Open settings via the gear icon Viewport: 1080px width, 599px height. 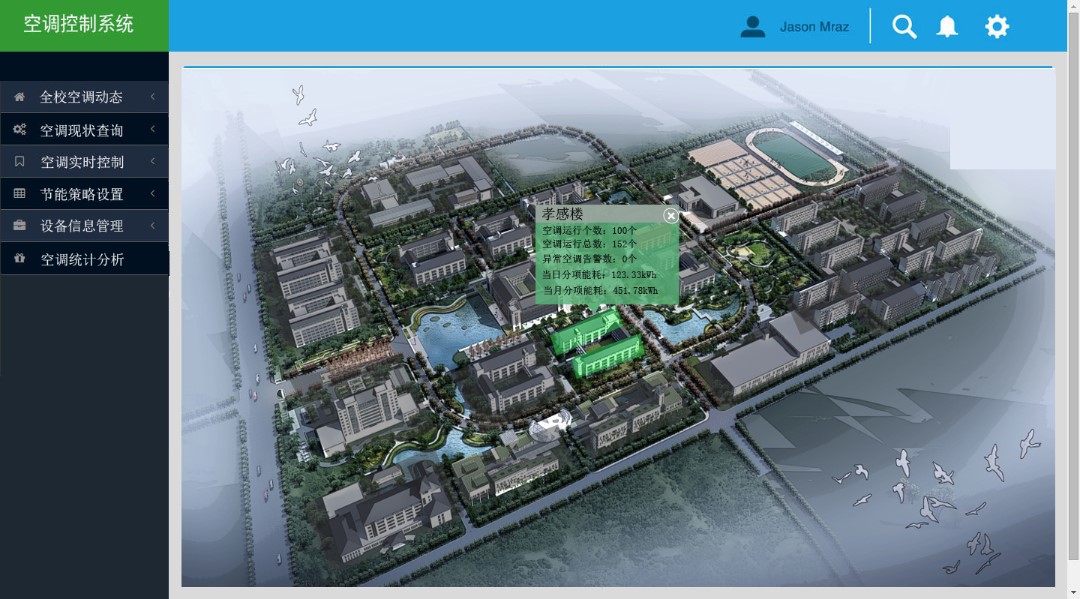[x=997, y=27]
